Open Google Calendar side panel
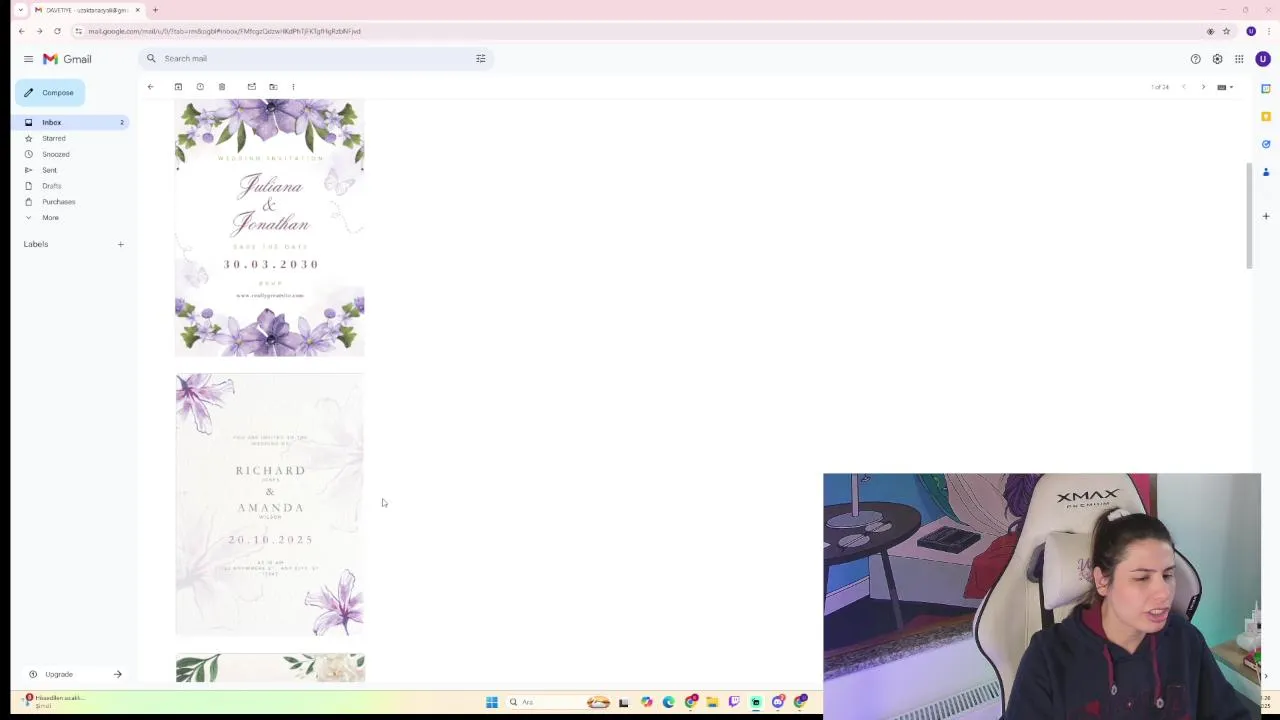Screen dimensions: 1280x720 pos(1265,89)
